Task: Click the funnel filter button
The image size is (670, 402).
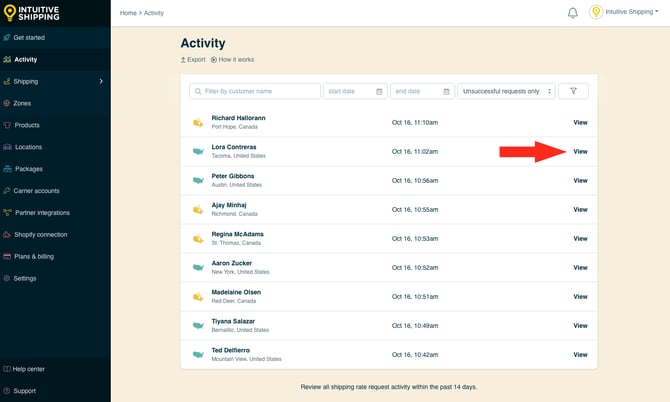Action: (x=573, y=91)
